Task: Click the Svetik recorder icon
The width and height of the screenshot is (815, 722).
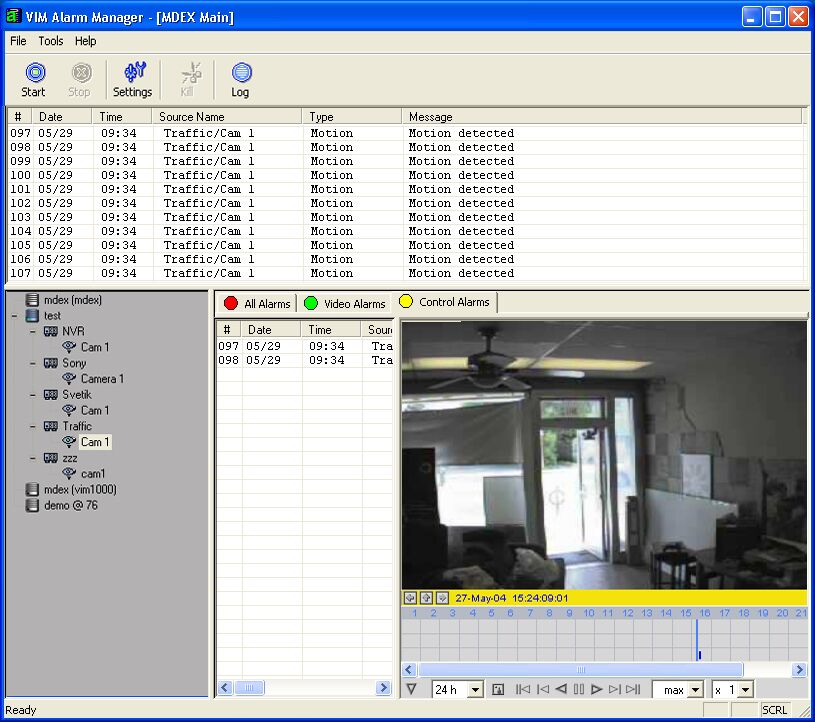Action: tap(50, 395)
